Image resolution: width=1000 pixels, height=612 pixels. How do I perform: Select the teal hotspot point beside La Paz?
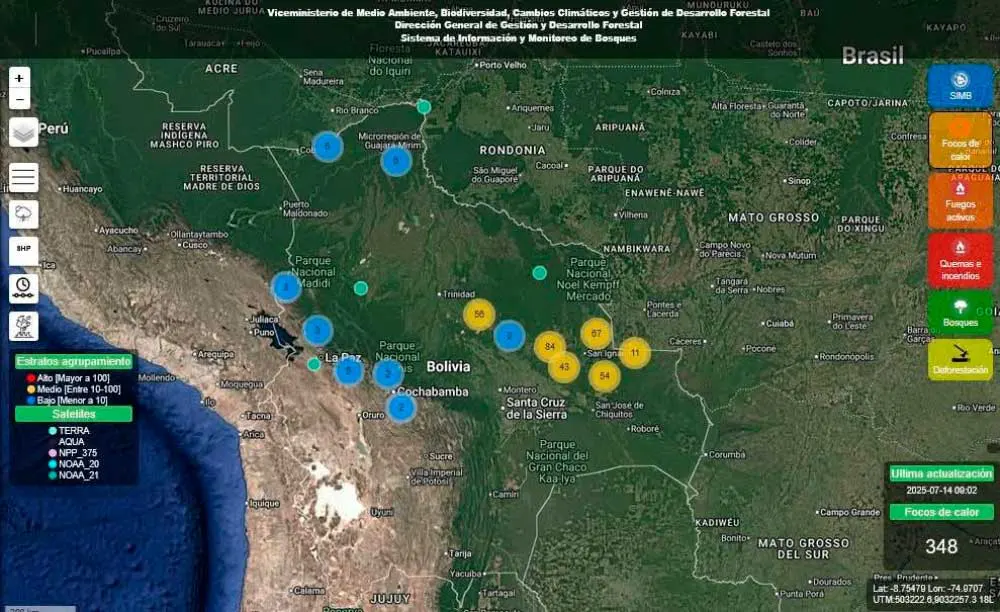[x=314, y=364]
